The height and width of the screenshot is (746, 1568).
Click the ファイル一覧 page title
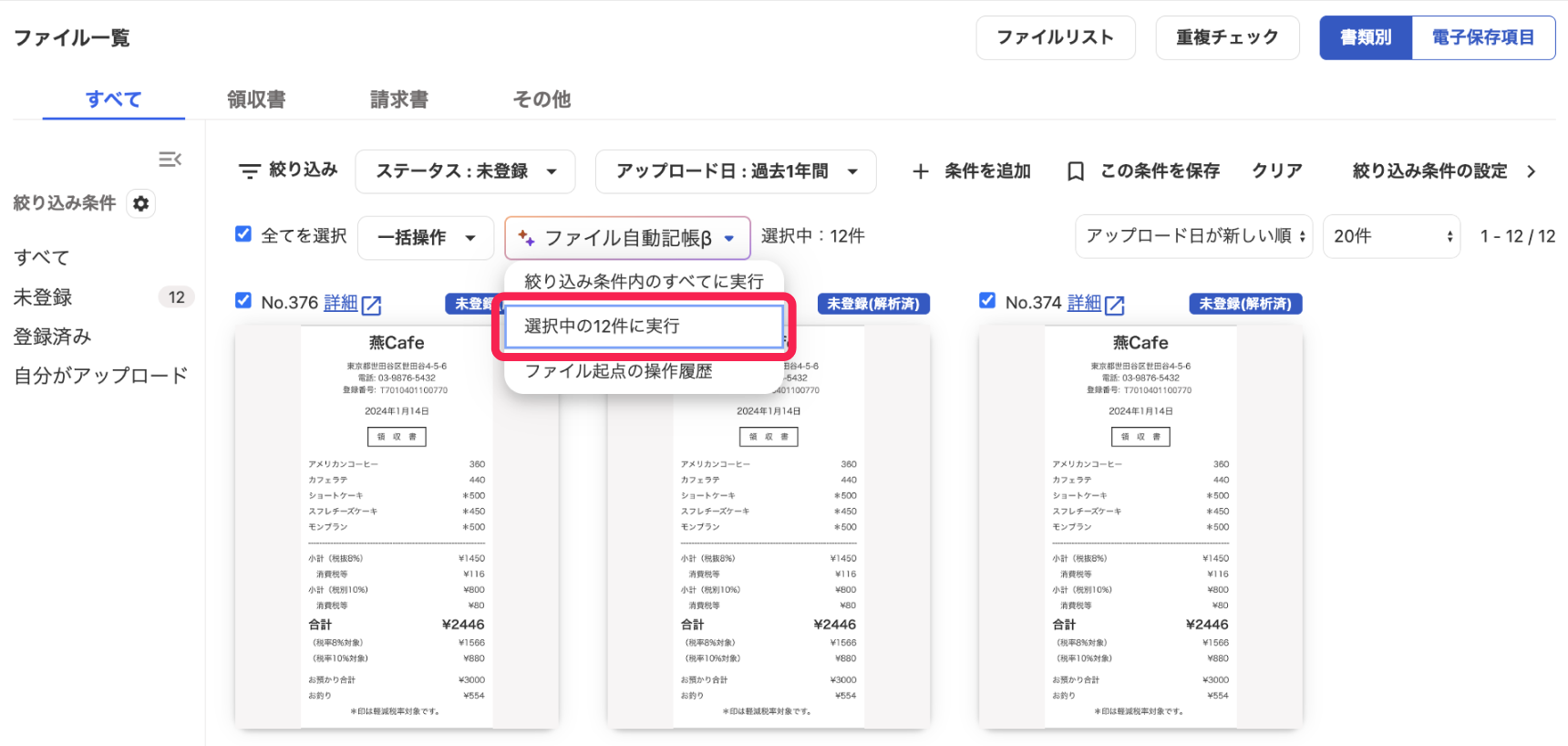[72, 37]
